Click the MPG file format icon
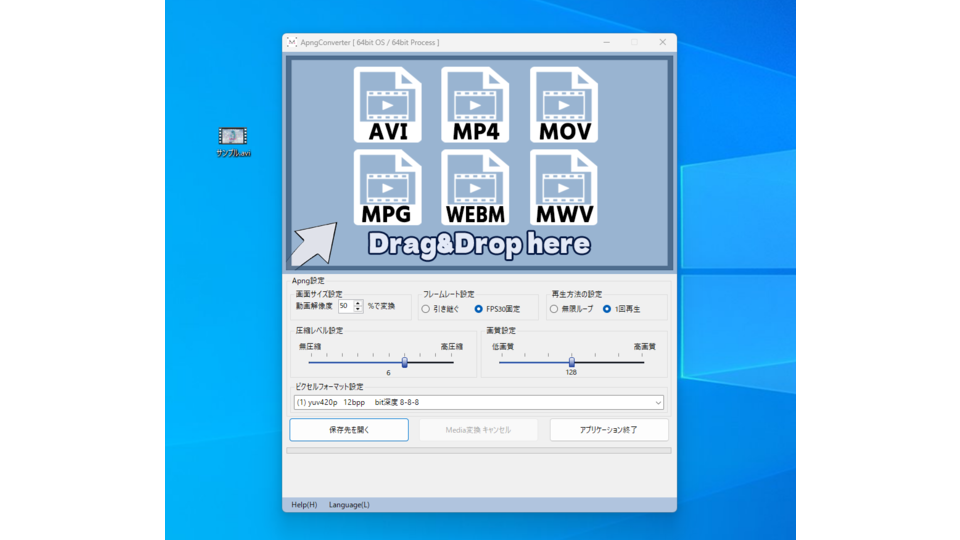The image size is (960, 540). coord(388,187)
